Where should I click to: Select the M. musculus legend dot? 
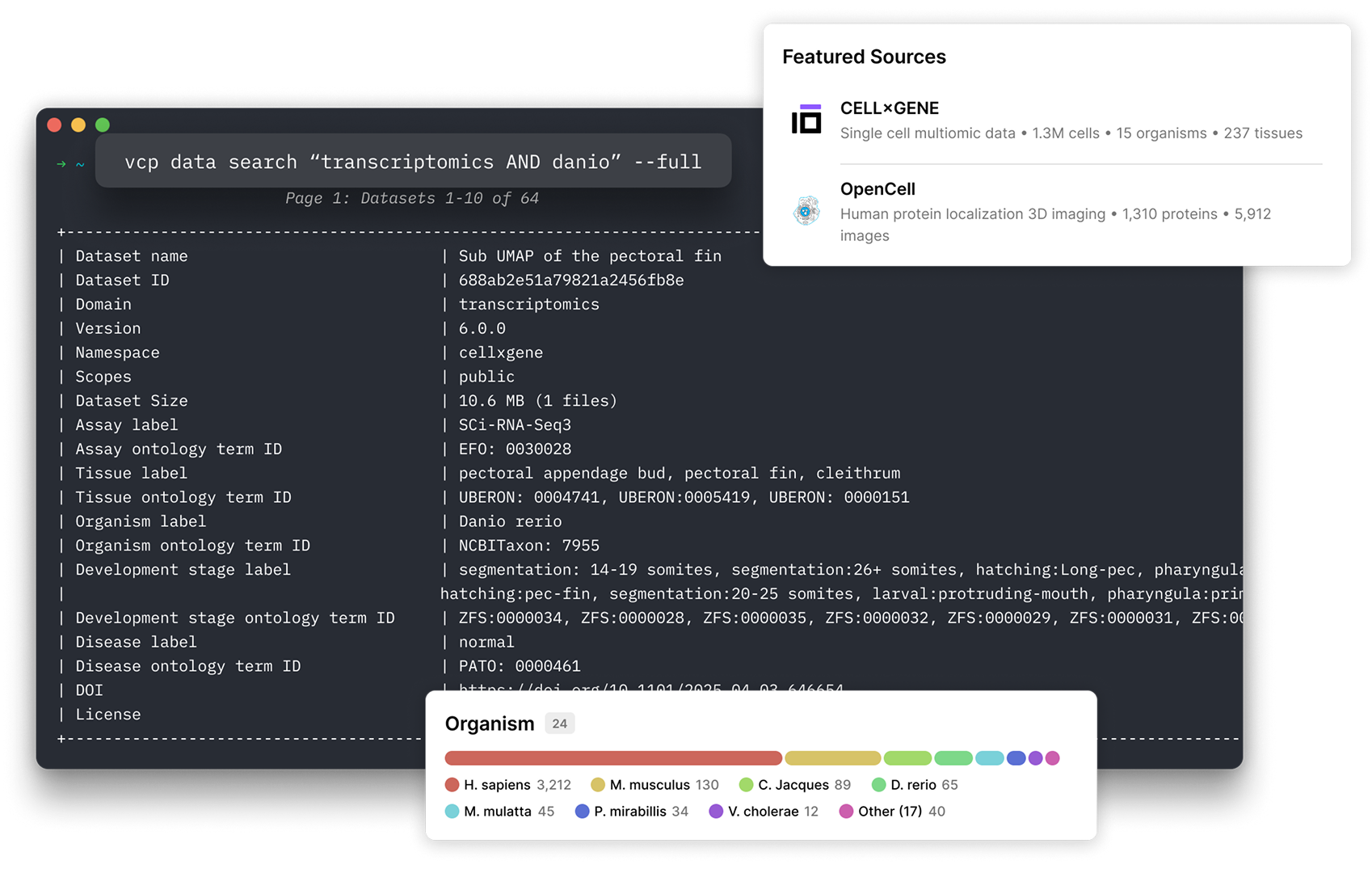point(598,784)
